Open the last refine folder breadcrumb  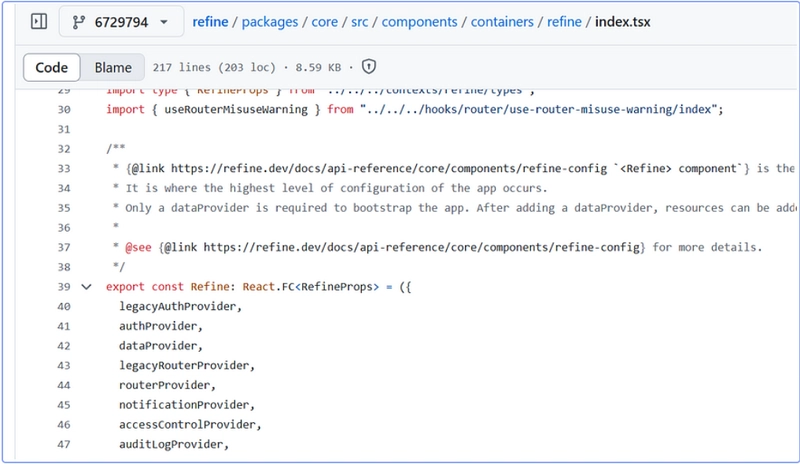pyautogui.click(x=564, y=22)
